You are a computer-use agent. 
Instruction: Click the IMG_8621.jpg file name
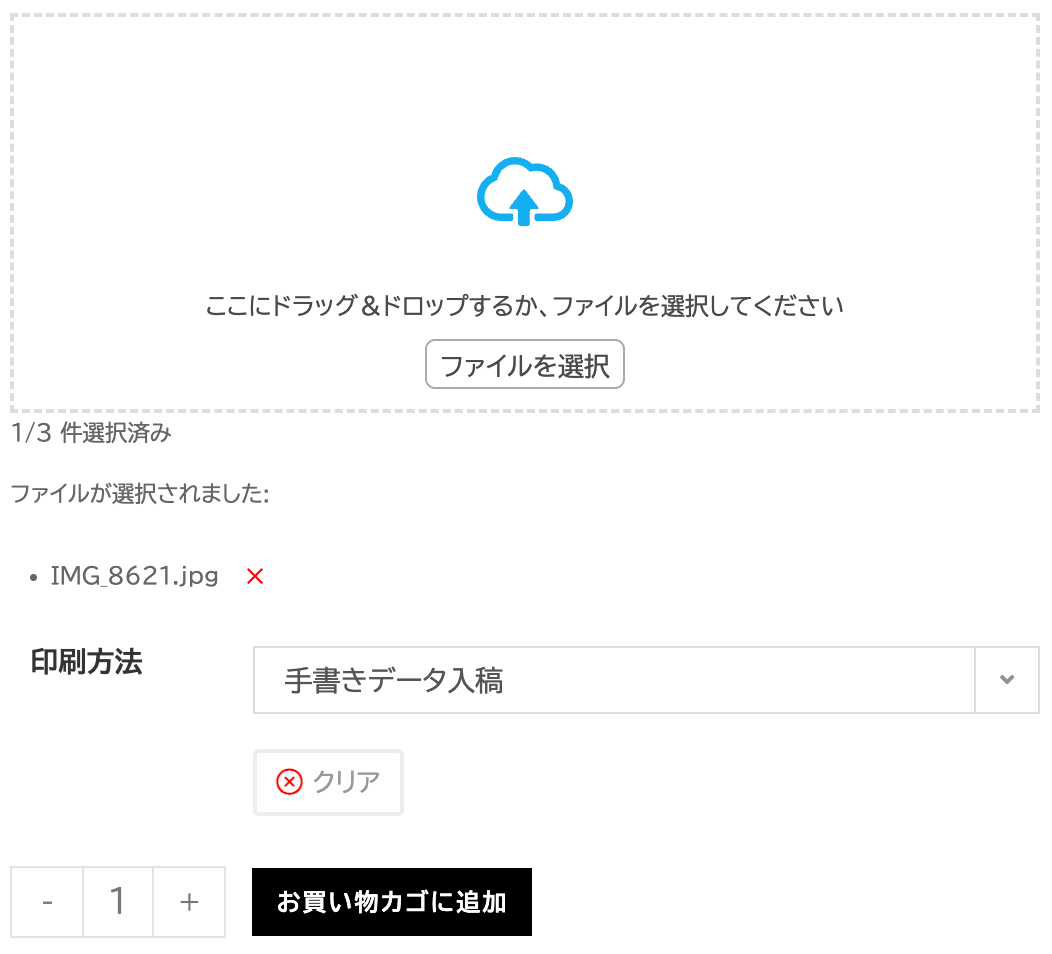[x=134, y=576]
